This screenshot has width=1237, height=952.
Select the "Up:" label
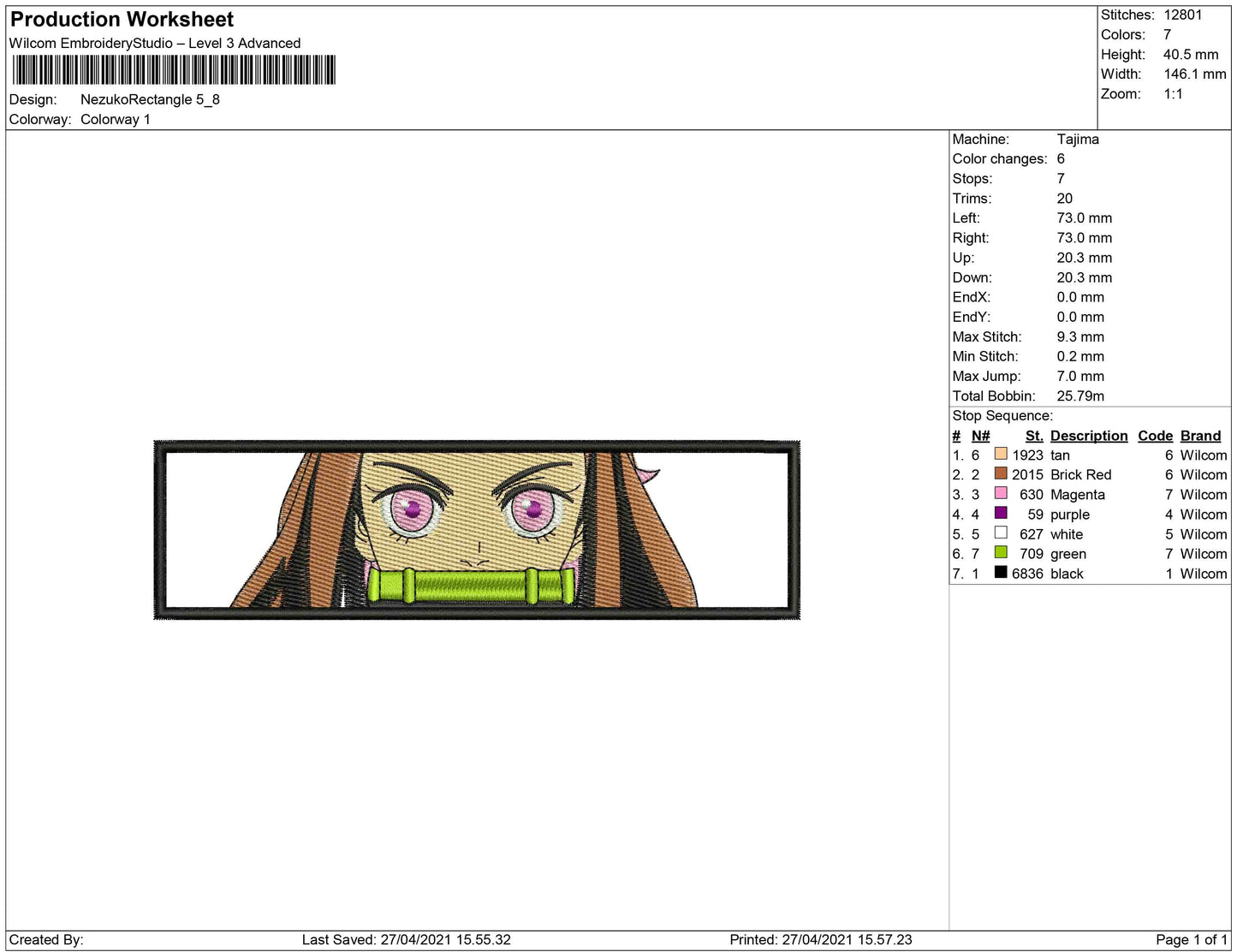tap(963, 257)
